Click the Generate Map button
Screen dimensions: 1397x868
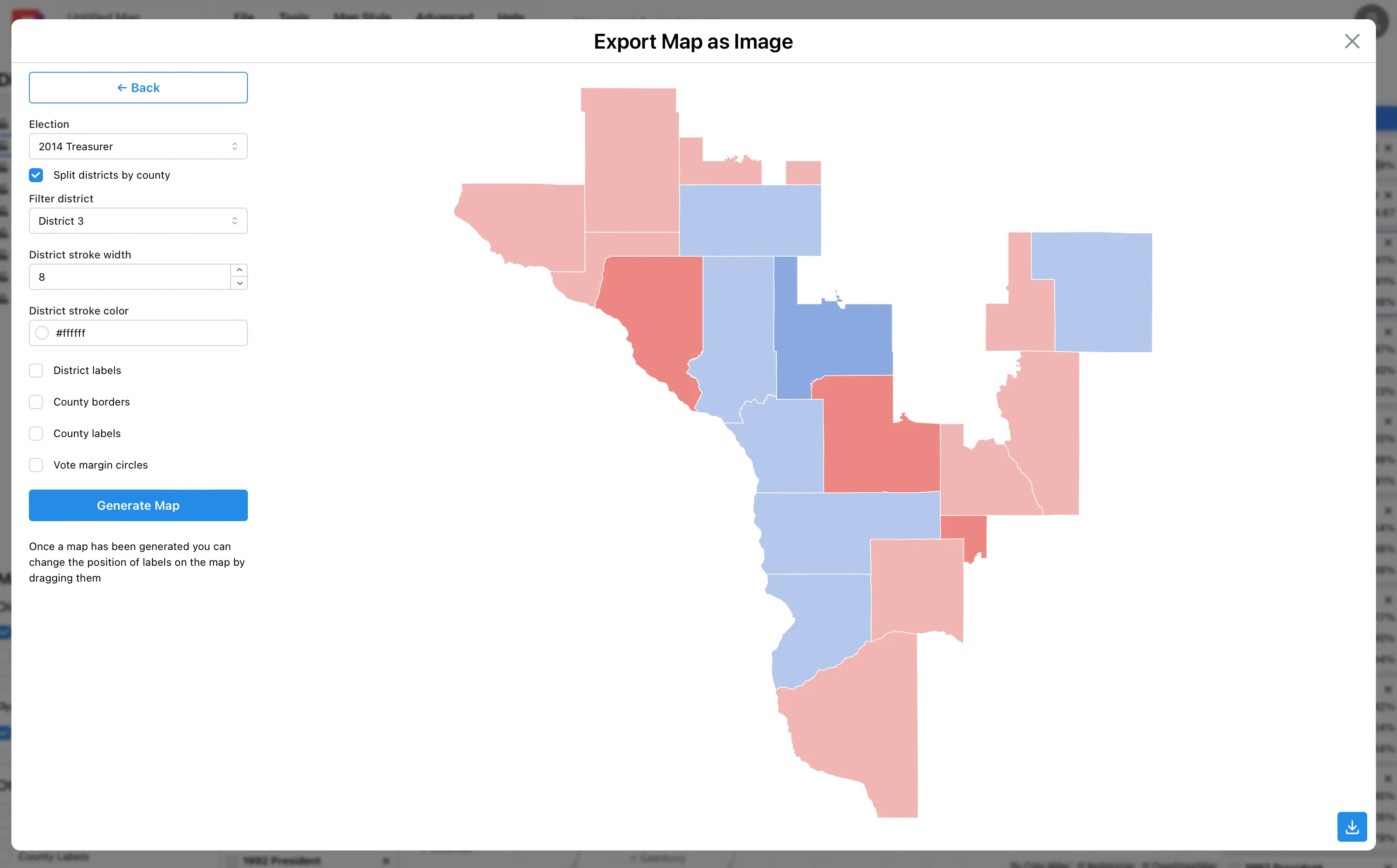(x=138, y=505)
